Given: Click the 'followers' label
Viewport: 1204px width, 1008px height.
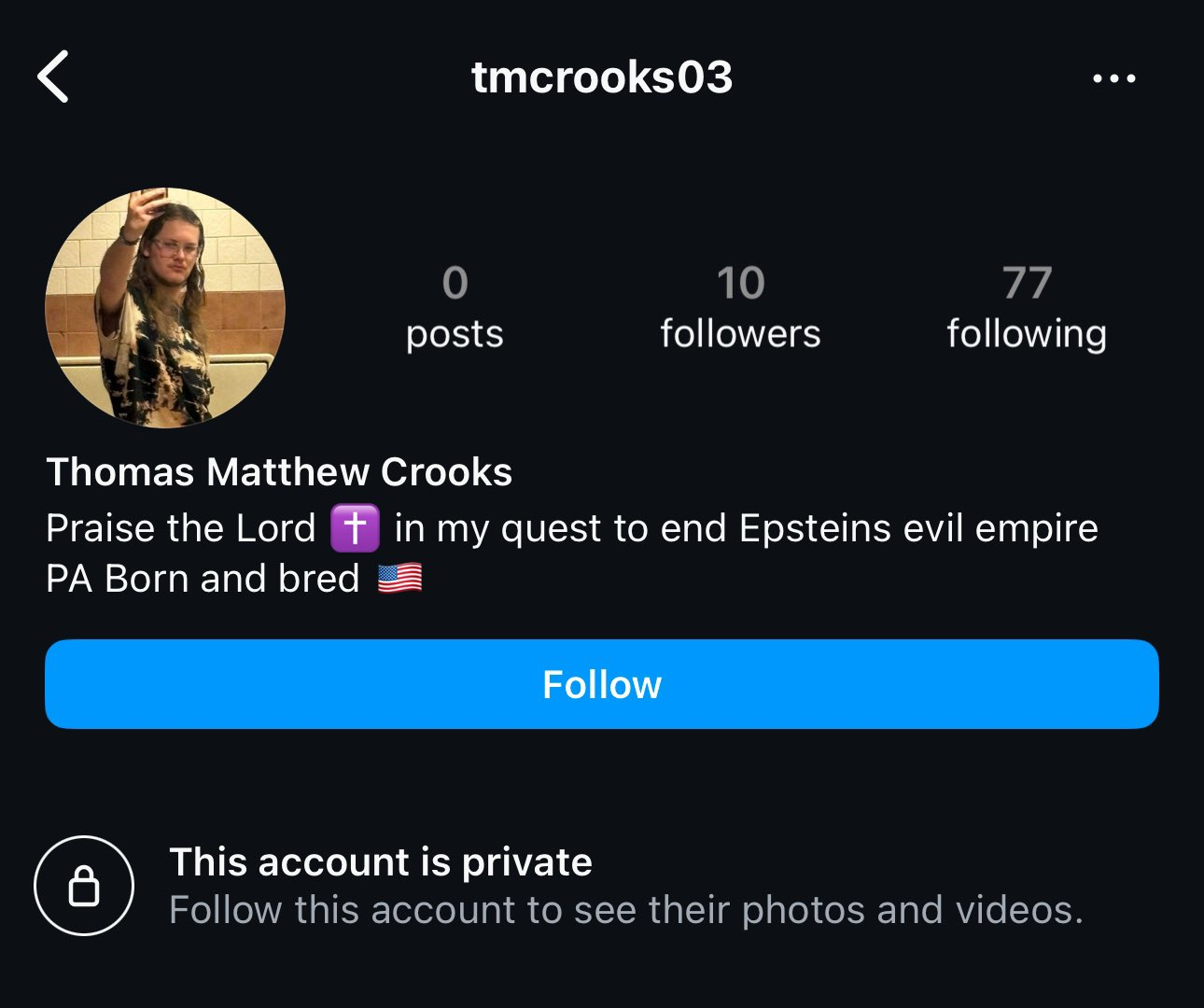Looking at the screenshot, I should tap(740, 334).
